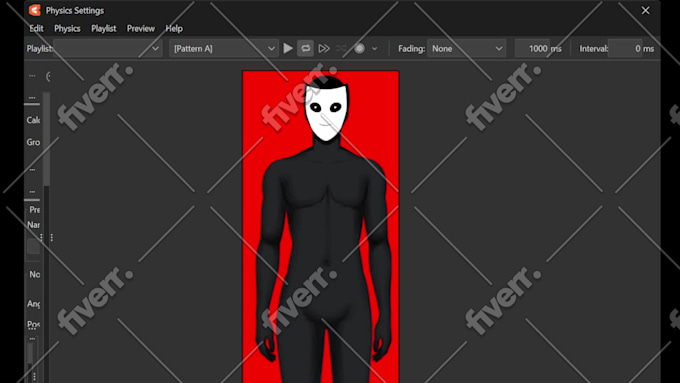
Task: Open the Preview menu
Action: tap(141, 29)
